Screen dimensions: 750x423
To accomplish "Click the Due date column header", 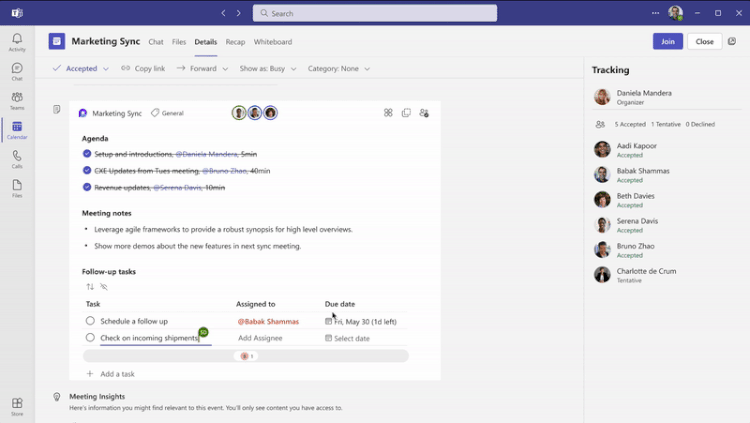I will pyautogui.click(x=340, y=304).
